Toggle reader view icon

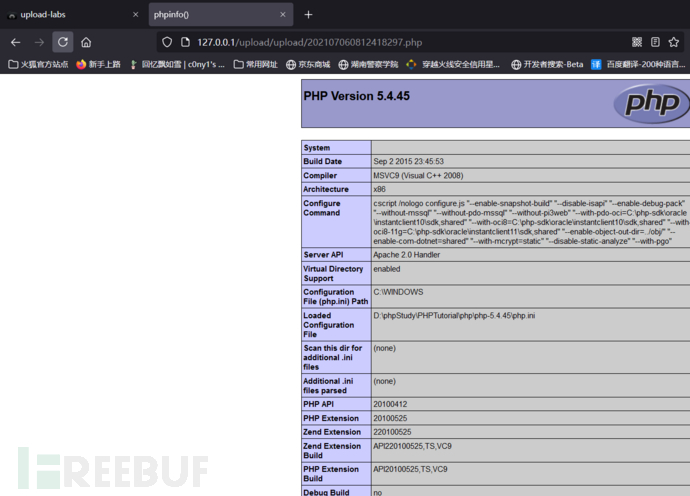point(655,42)
